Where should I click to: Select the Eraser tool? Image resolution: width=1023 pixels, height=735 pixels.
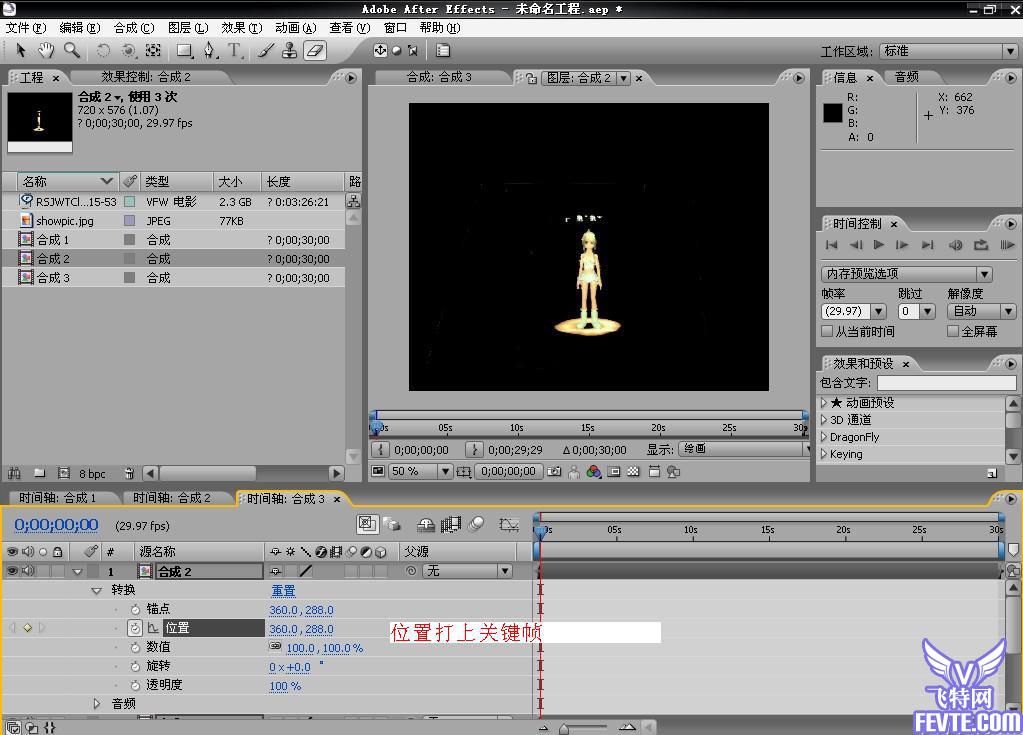pyautogui.click(x=315, y=51)
